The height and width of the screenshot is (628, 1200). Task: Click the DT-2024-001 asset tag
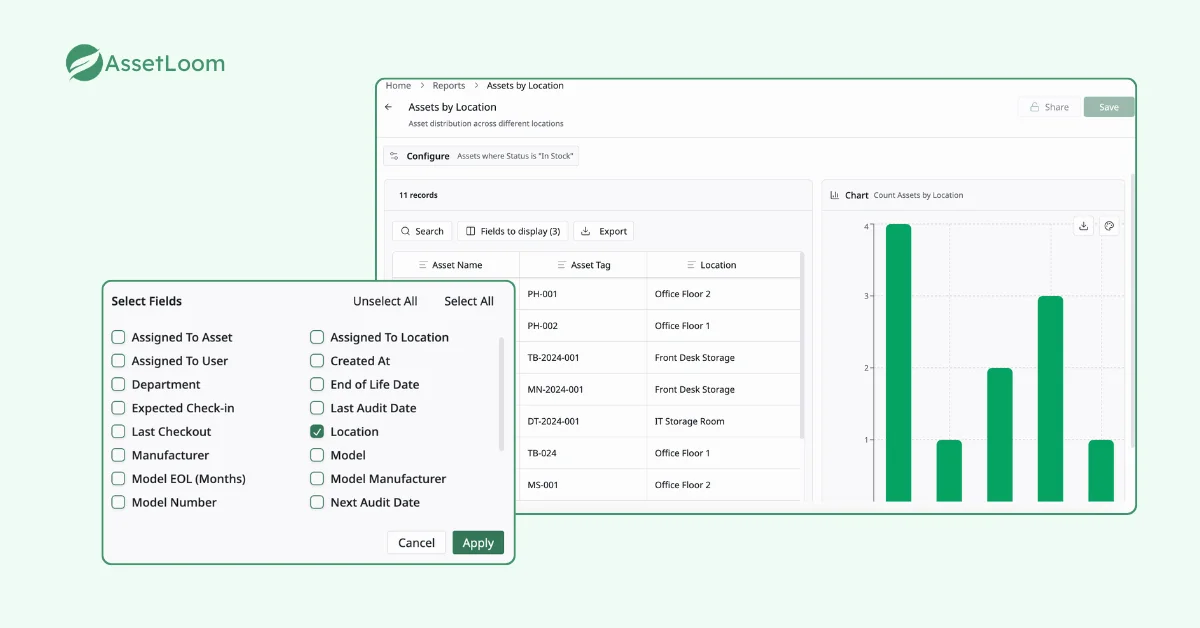point(553,422)
